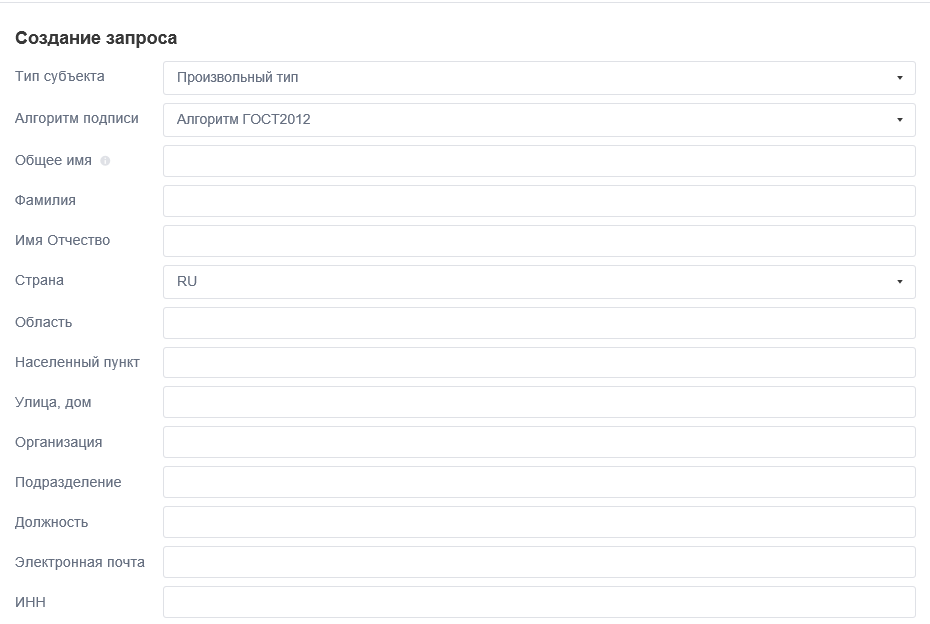Focus the Общее имя input field
The width and height of the screenshot is (930, 624).
[x=539, y=161]
